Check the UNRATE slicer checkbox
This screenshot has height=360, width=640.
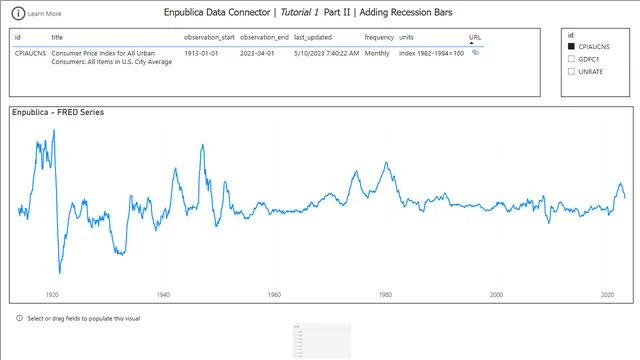[x=571, y=71]
